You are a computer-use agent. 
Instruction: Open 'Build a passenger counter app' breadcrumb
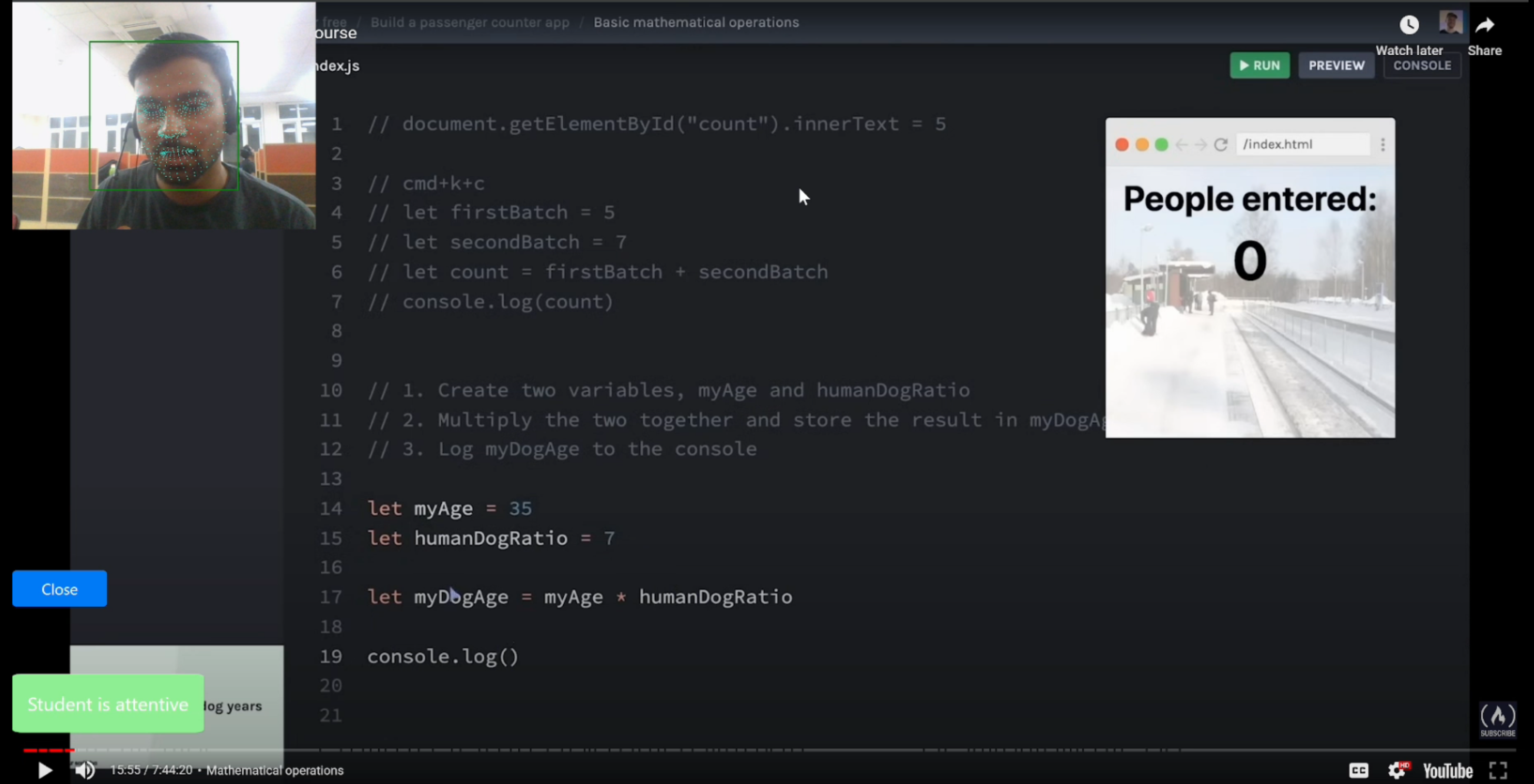pyautogui.click(x=469, y=23)
